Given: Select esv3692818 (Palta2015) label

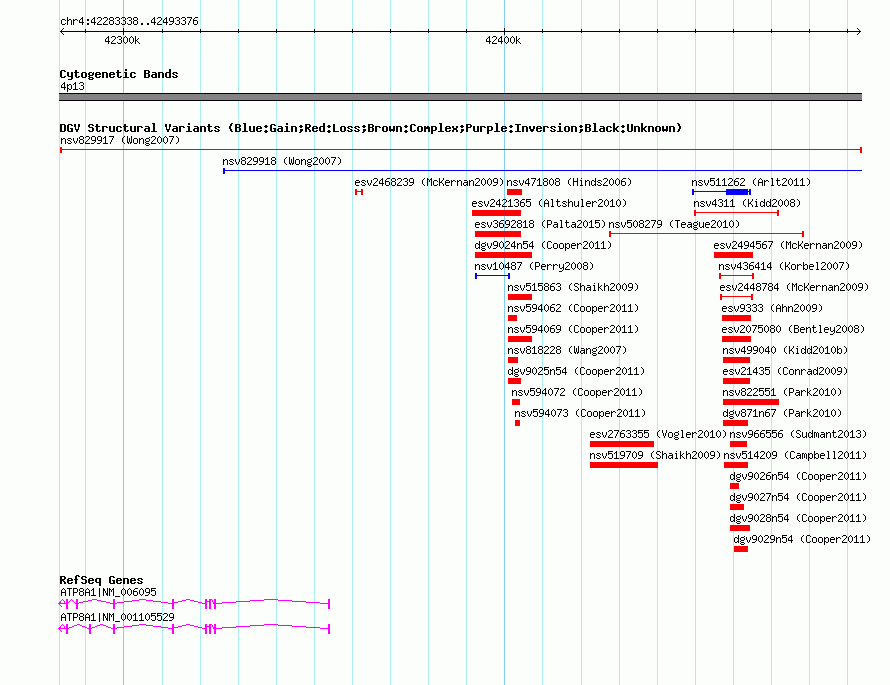Looking at the screenshot, I should tap(540, 224).
